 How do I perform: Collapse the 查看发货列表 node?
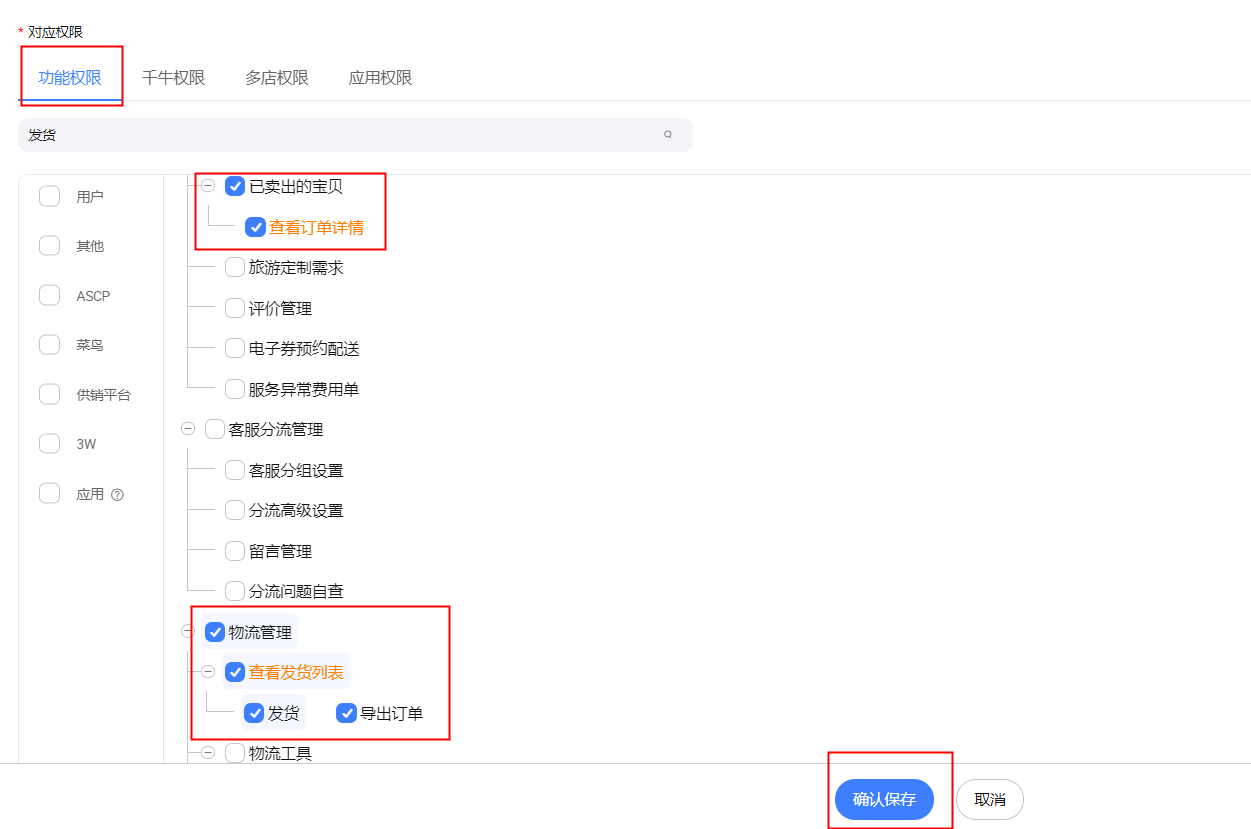click(x=208, y=672)
